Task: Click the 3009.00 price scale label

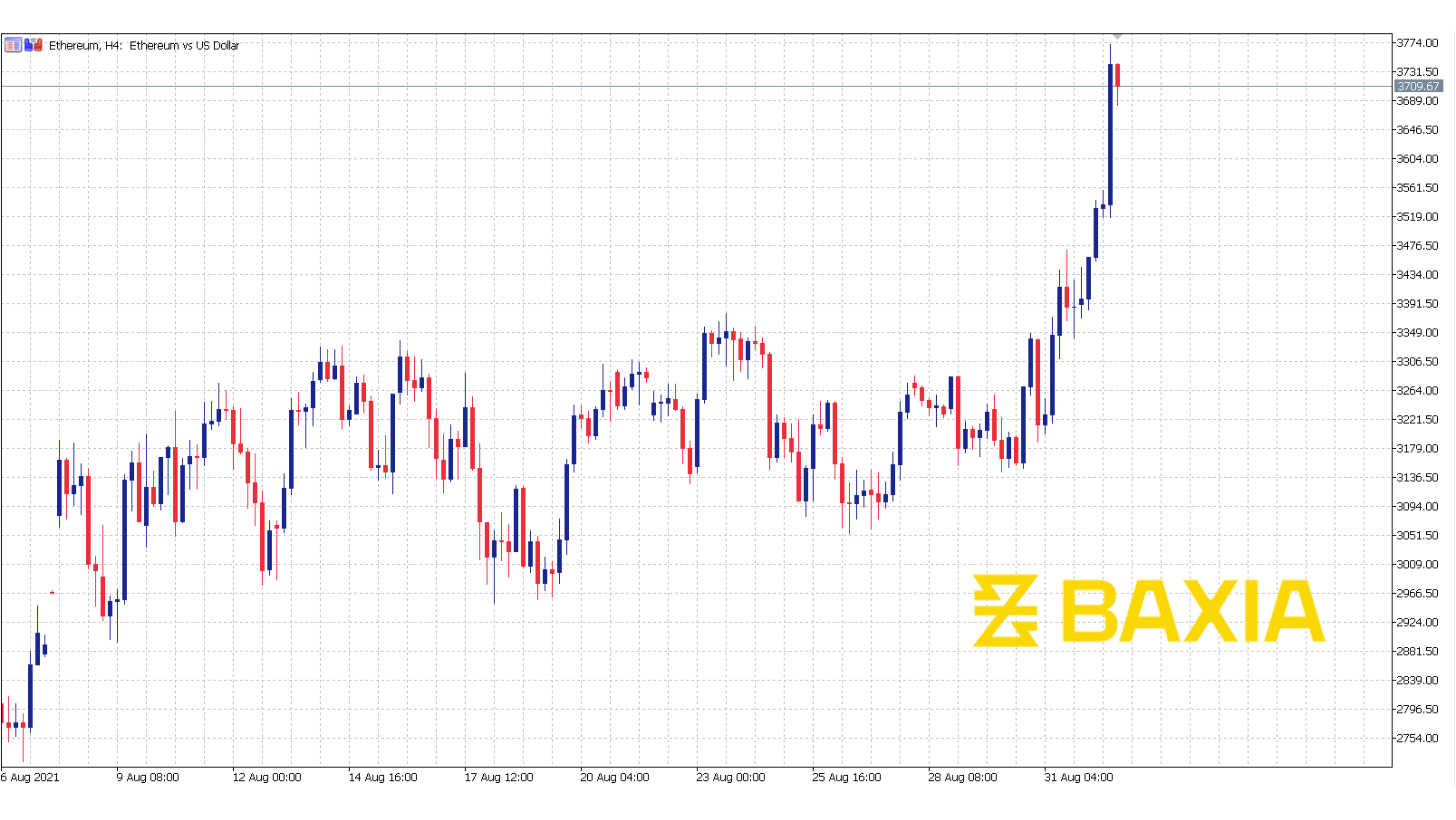Action: click(x=1417, y=564)
